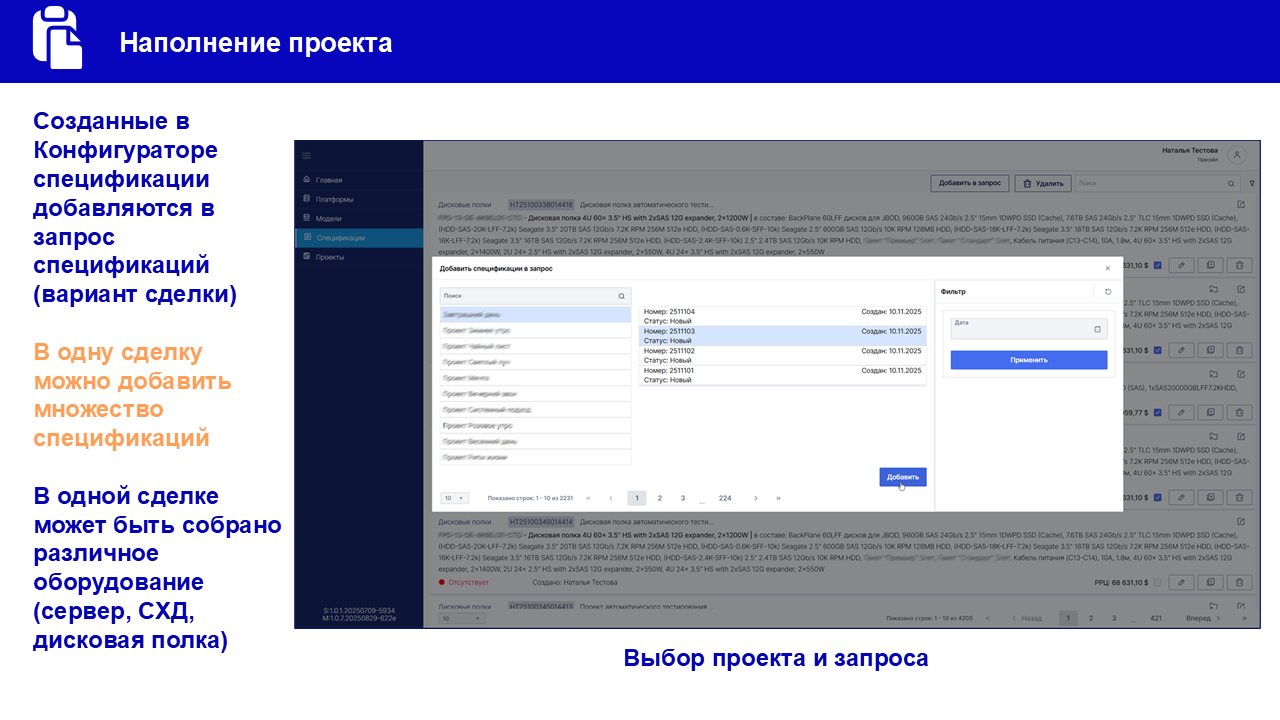Focus the main Поиск search field
The image size is (1280, 720).
[1158, 184]
